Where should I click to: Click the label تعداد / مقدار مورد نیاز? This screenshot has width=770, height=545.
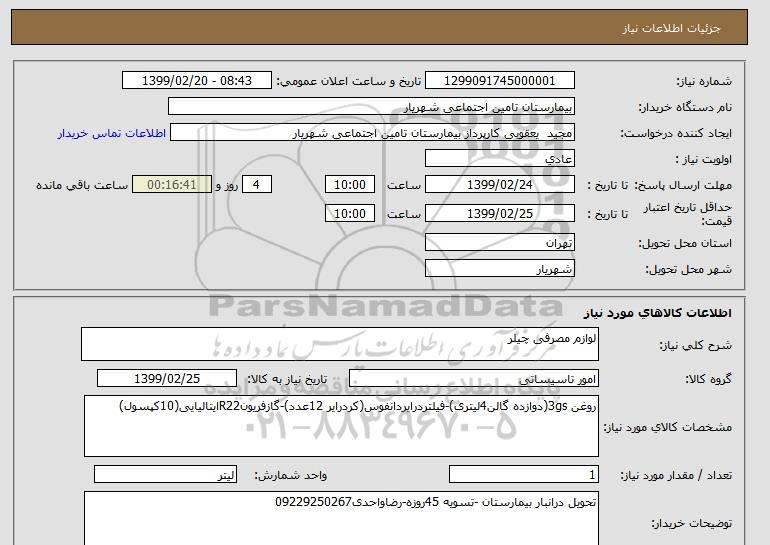pyautogui.click(x=676, y=475)
